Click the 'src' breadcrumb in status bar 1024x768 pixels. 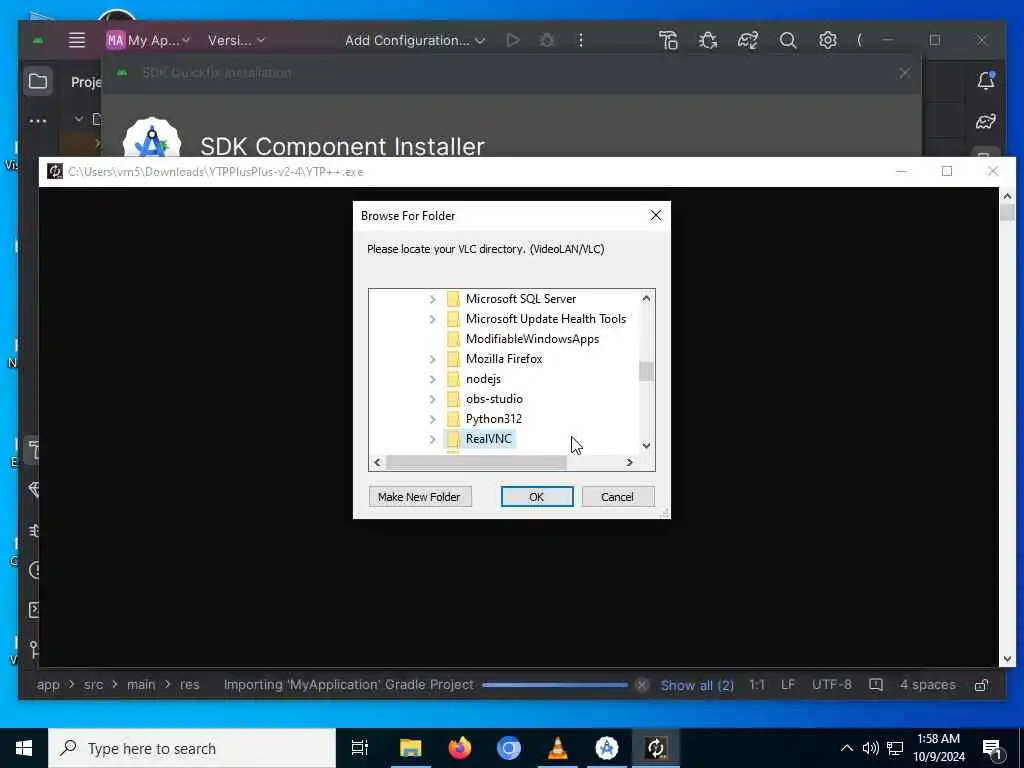coord(93,684)
